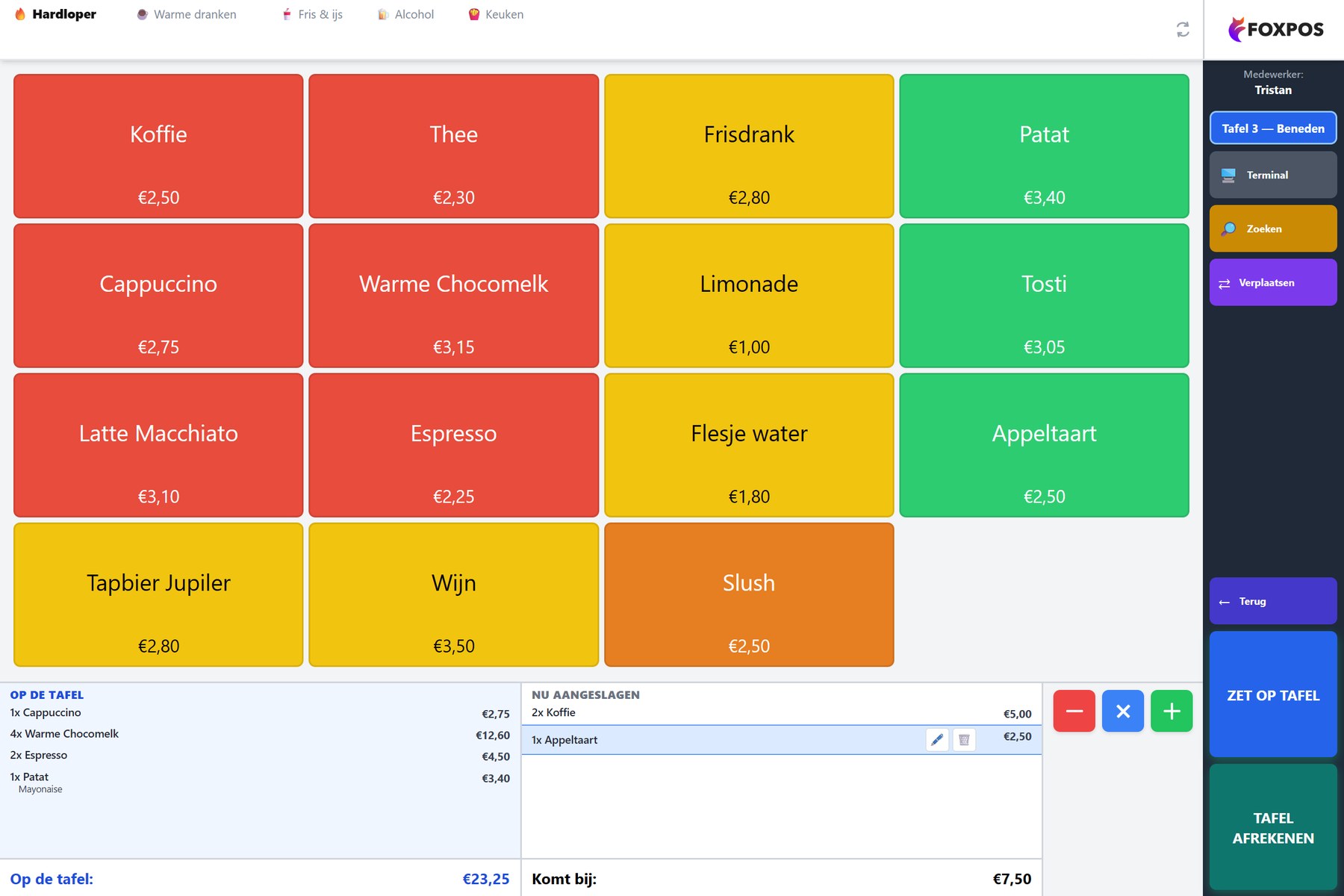Screen dimensions: 1344x896
Task: Select the 4x Warme Chocomelk table line
Action: click(x=260, y=735)
